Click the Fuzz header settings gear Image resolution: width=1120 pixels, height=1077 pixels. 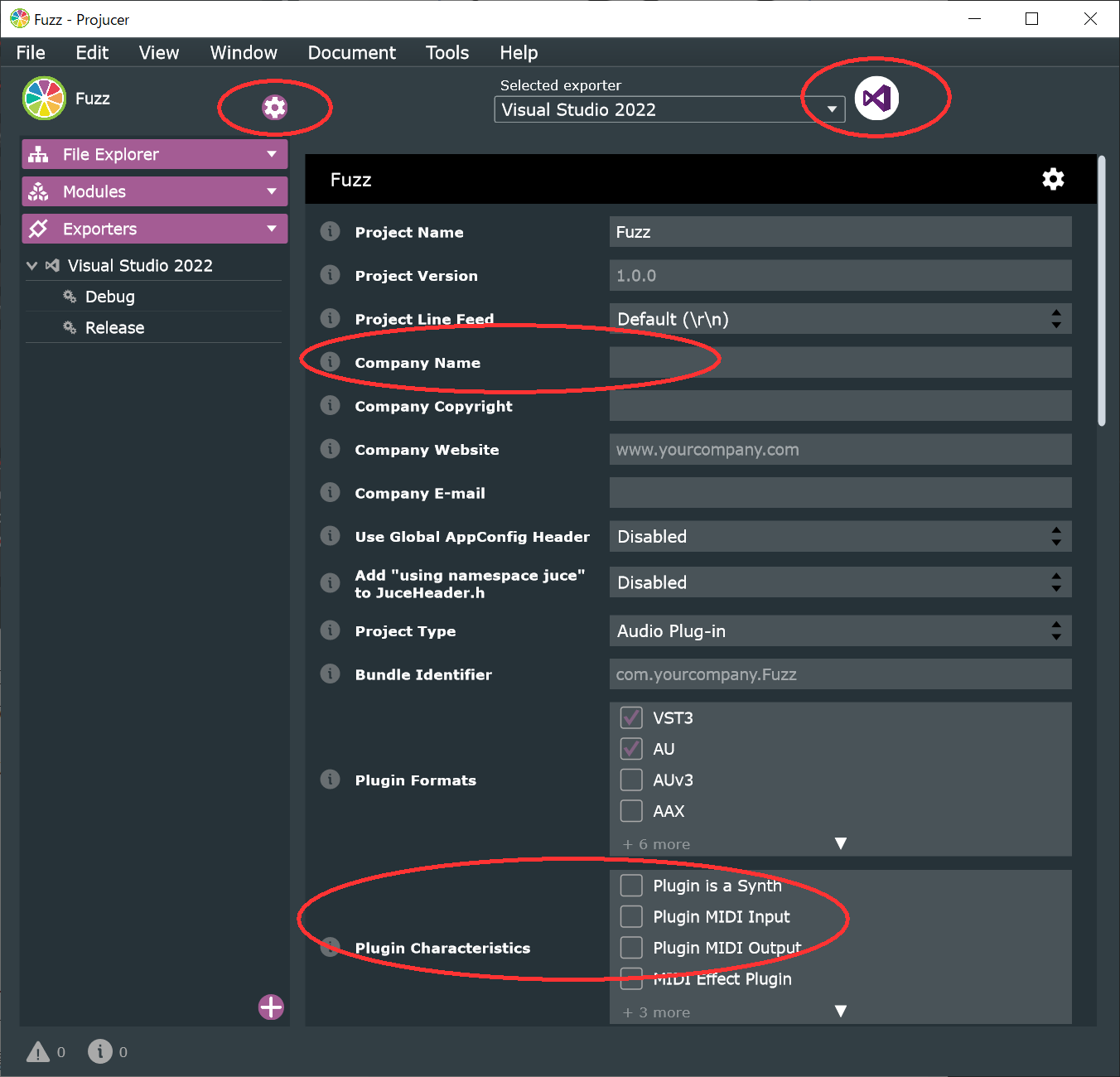click(1053, 179)
